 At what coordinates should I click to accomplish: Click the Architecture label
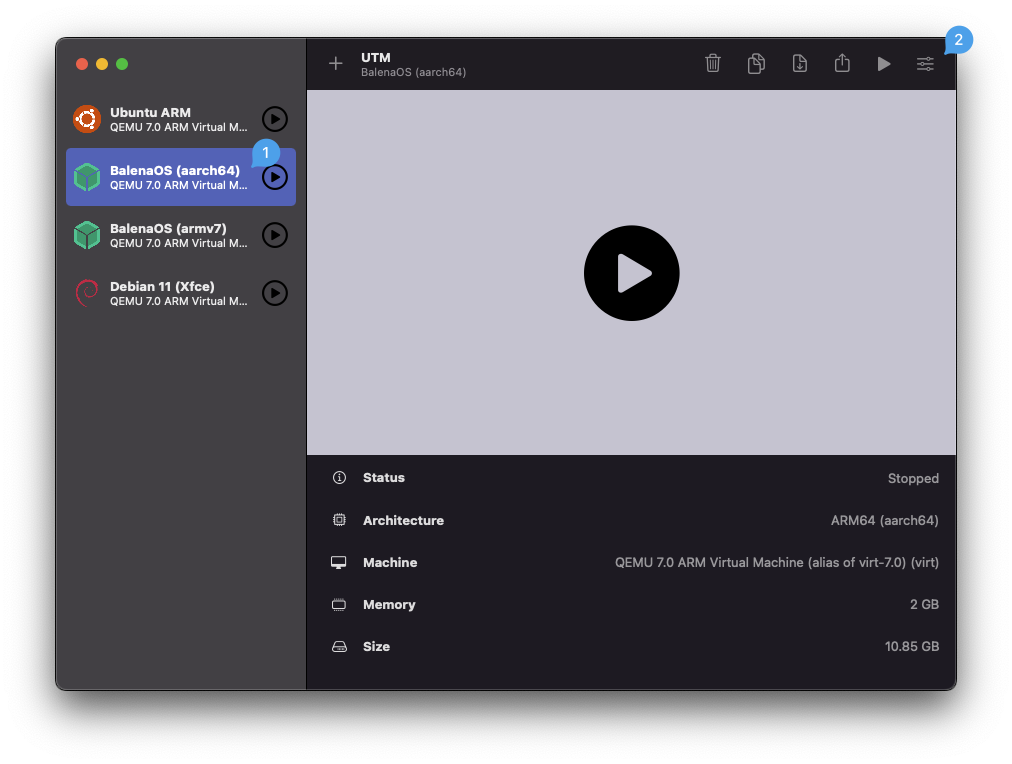(403, 520)
